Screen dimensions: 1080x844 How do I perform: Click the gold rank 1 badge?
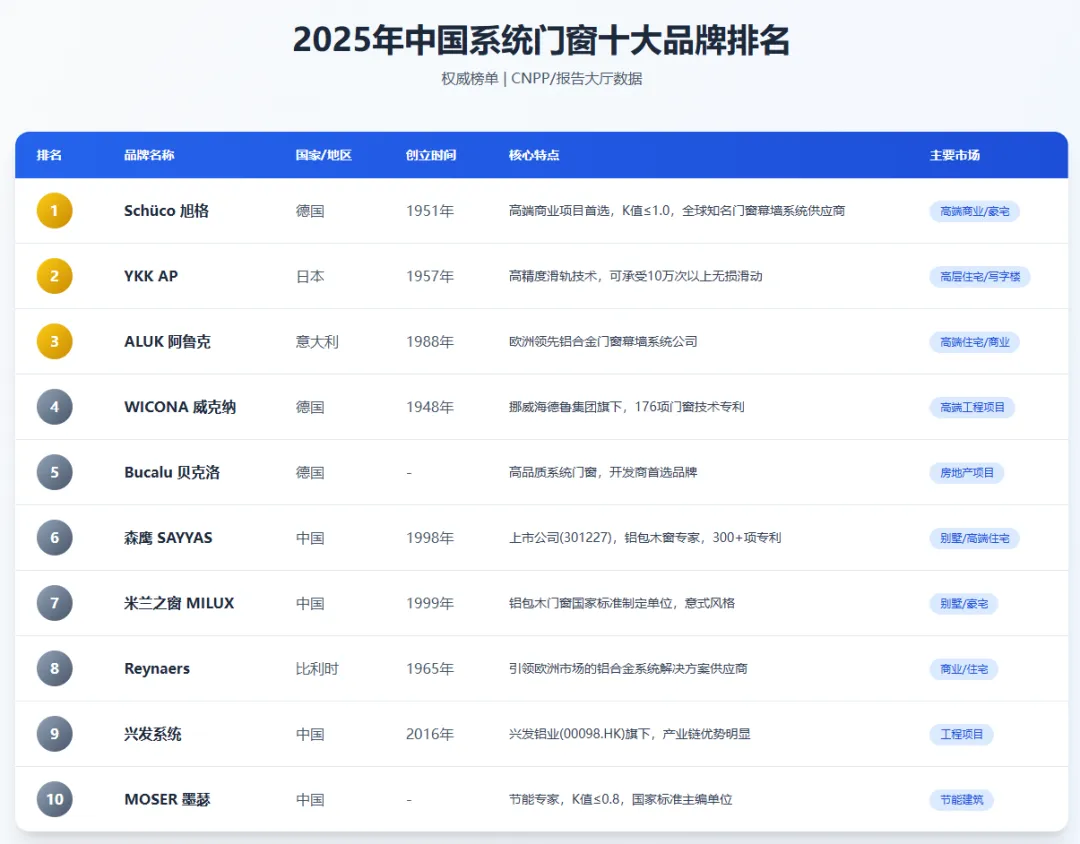tap(54, 211)
